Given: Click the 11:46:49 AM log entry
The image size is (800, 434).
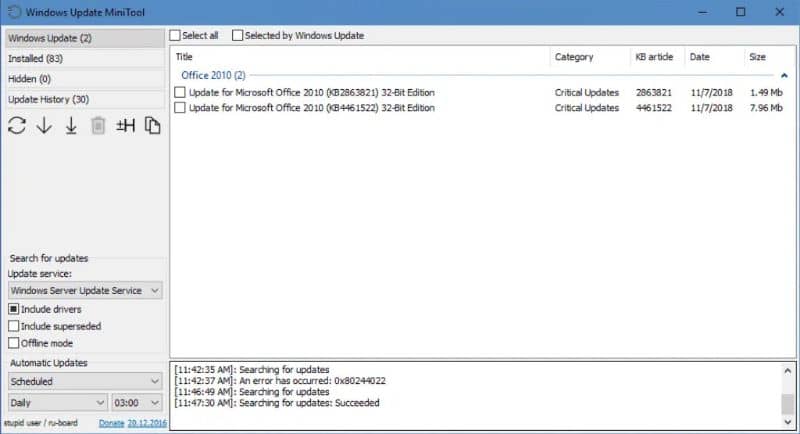Looking at the screenshot, I should 252,392.
